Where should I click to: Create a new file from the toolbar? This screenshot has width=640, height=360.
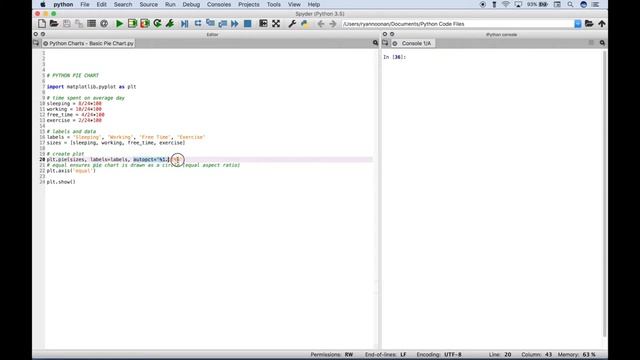coord(42,24)
